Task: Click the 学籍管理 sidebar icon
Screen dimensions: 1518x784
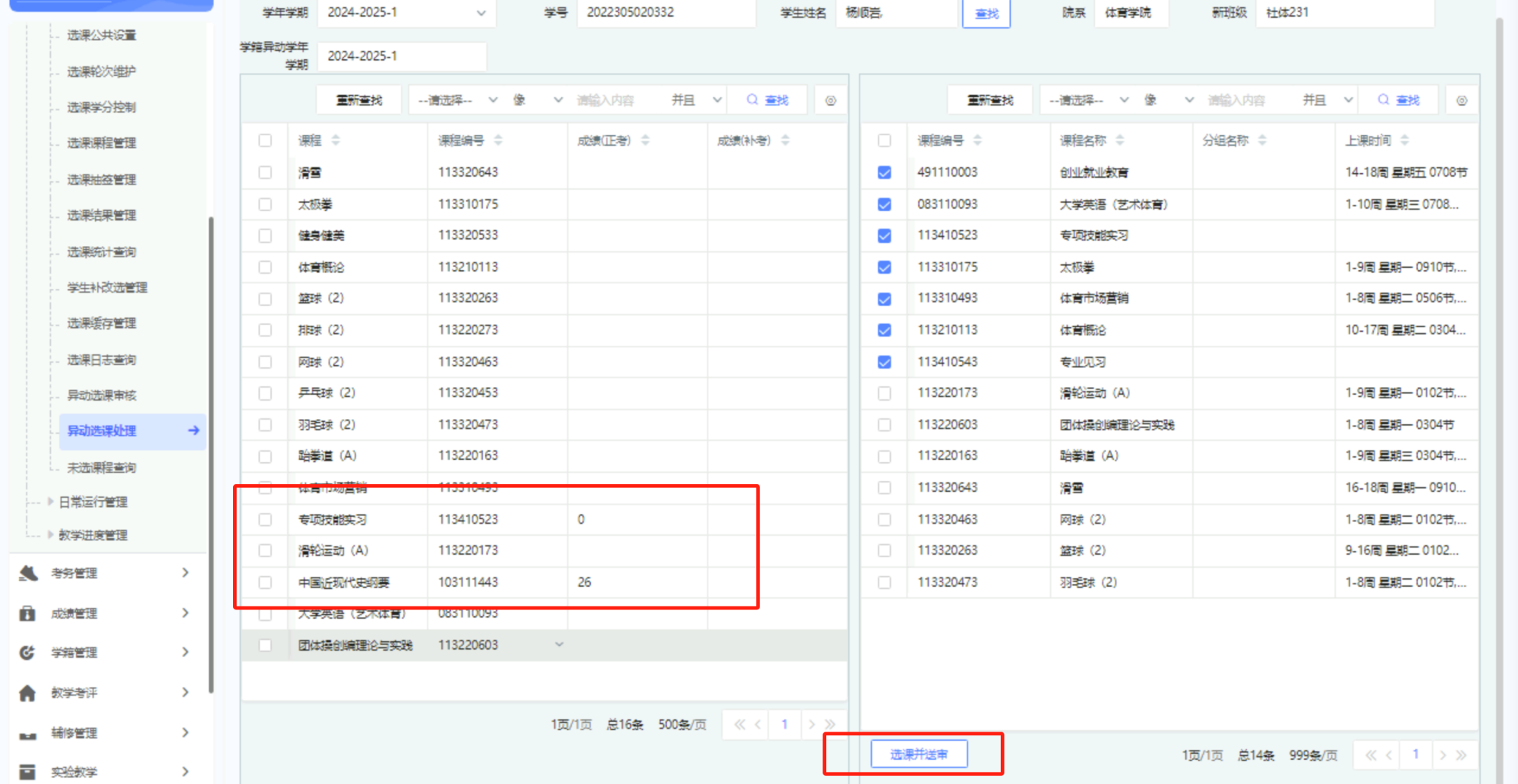Action: (x=27, y=653)
